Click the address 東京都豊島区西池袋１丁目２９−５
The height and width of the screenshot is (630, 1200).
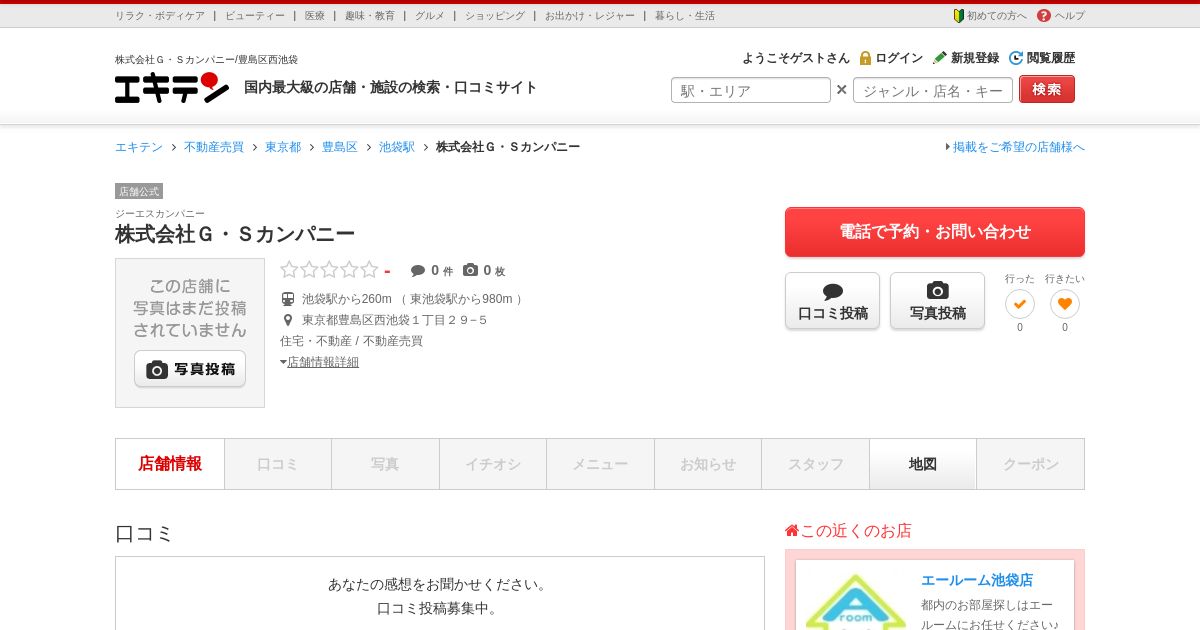(x=395, y=320)
